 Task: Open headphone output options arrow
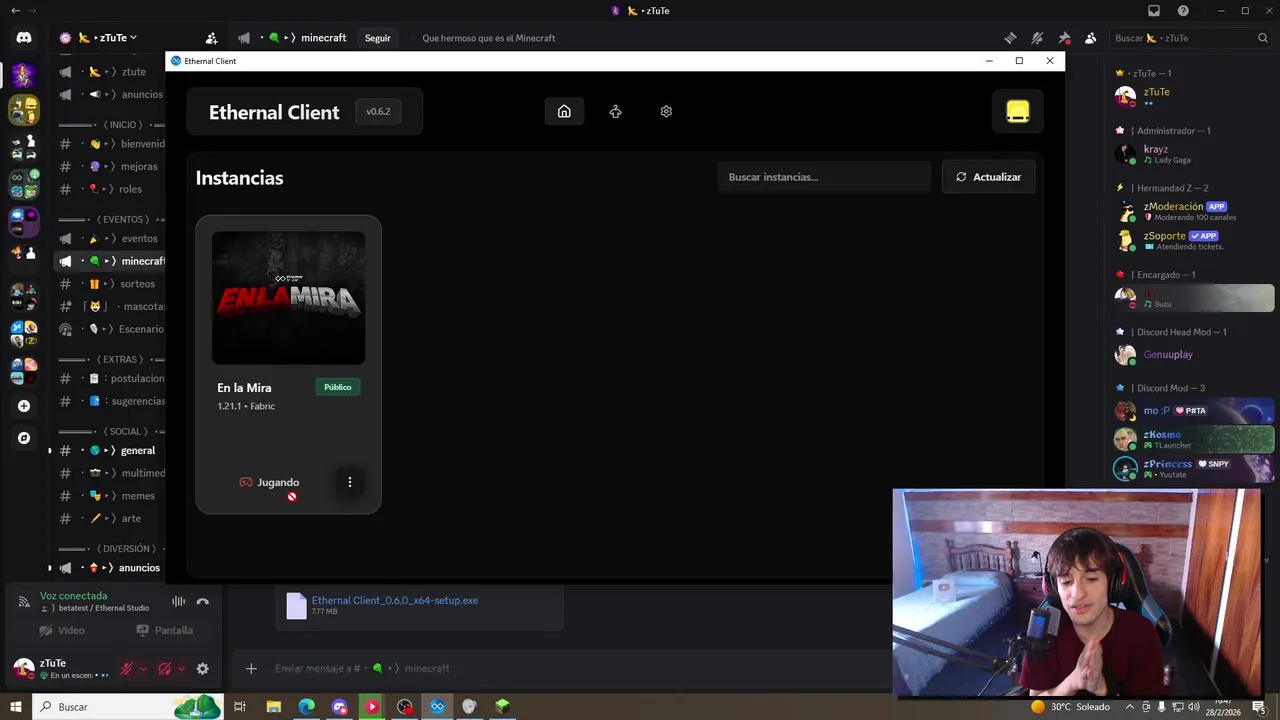tap(181, 668)
